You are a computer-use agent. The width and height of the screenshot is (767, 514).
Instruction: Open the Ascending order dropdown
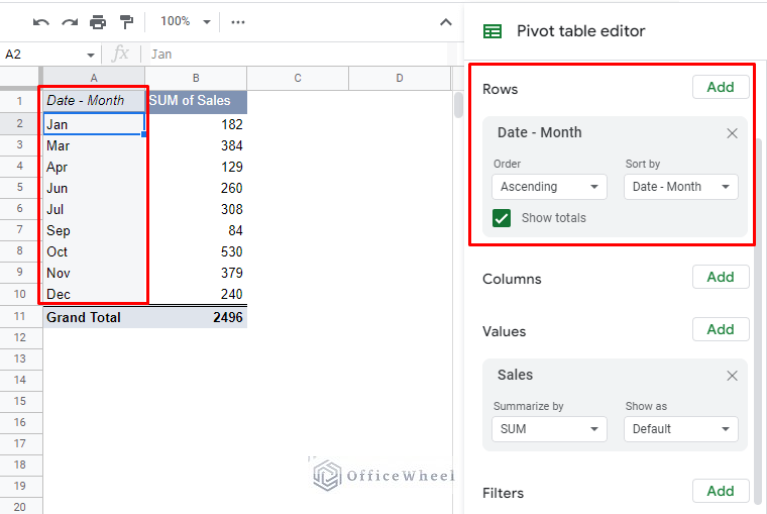pos(549,187)
